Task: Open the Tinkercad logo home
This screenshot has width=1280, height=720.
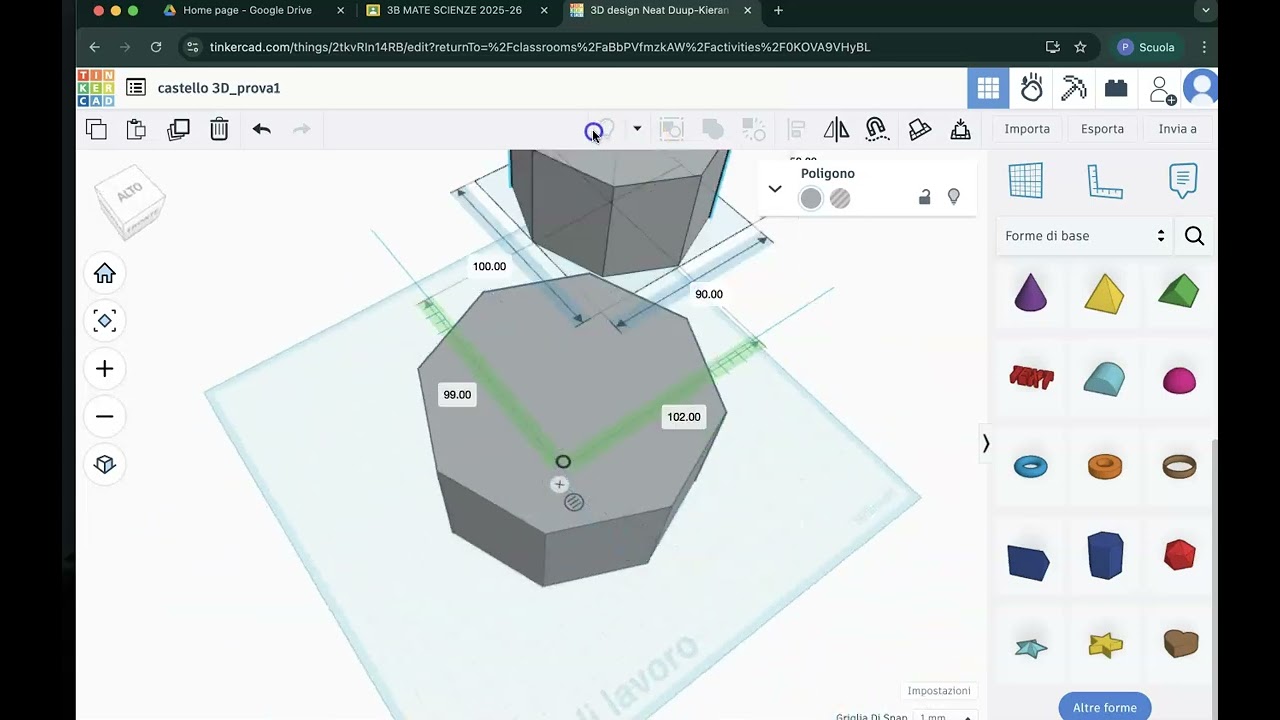Action: 96,88
